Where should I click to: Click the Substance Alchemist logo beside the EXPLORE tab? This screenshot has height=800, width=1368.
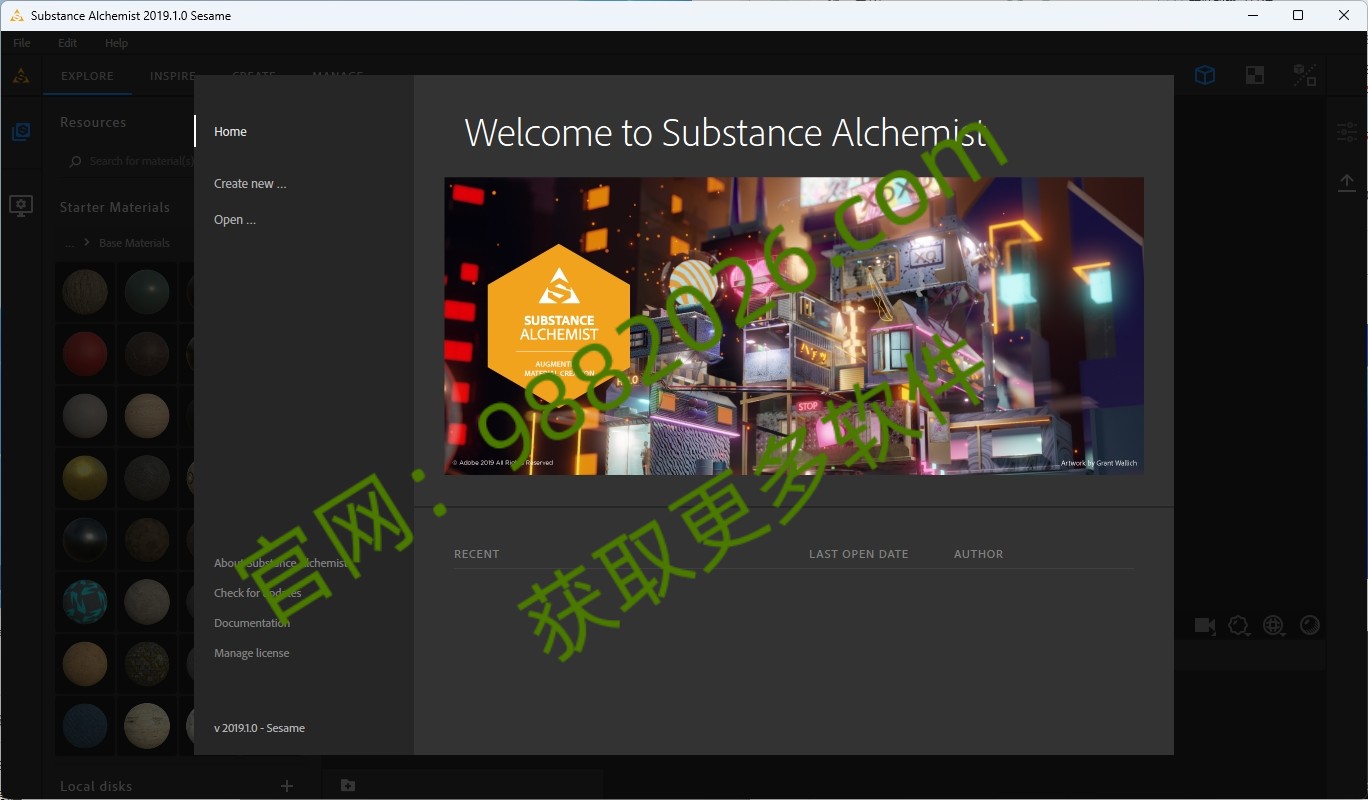(21, 76)
